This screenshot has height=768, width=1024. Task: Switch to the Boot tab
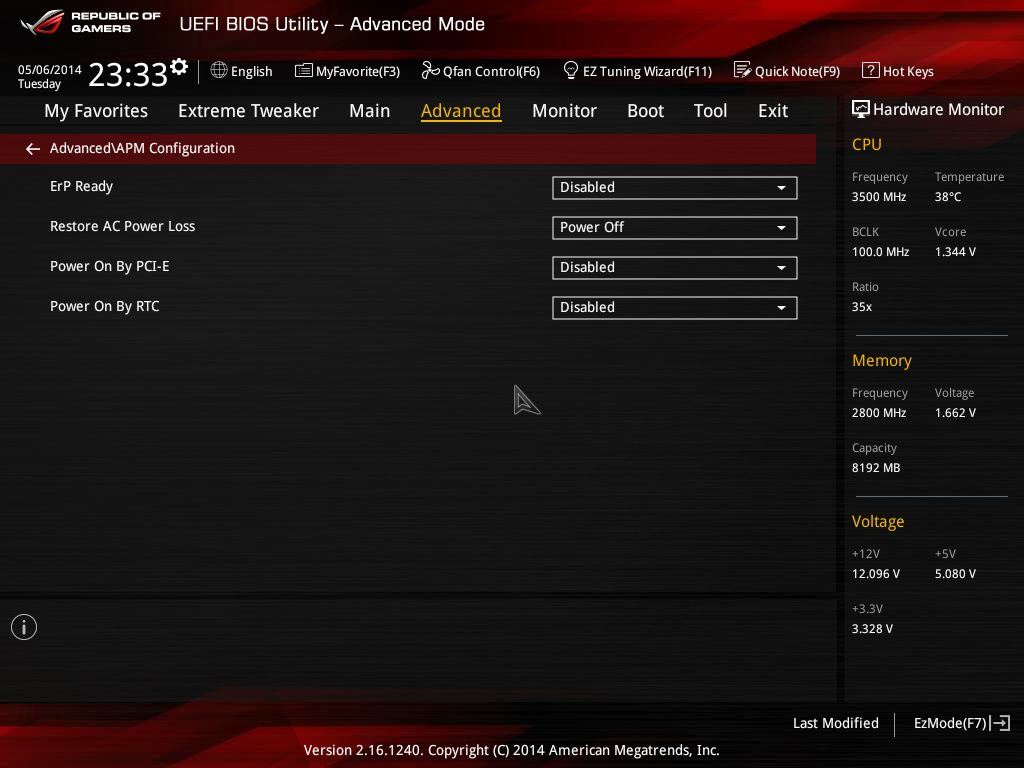point(645,111)
